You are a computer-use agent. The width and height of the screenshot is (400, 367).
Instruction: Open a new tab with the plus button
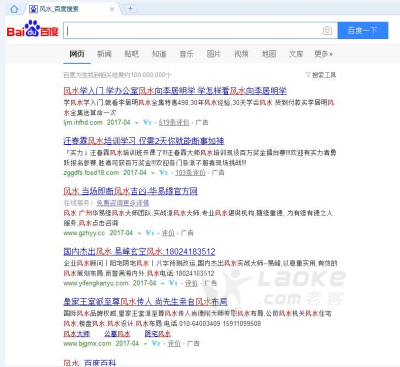click(130, 9)
